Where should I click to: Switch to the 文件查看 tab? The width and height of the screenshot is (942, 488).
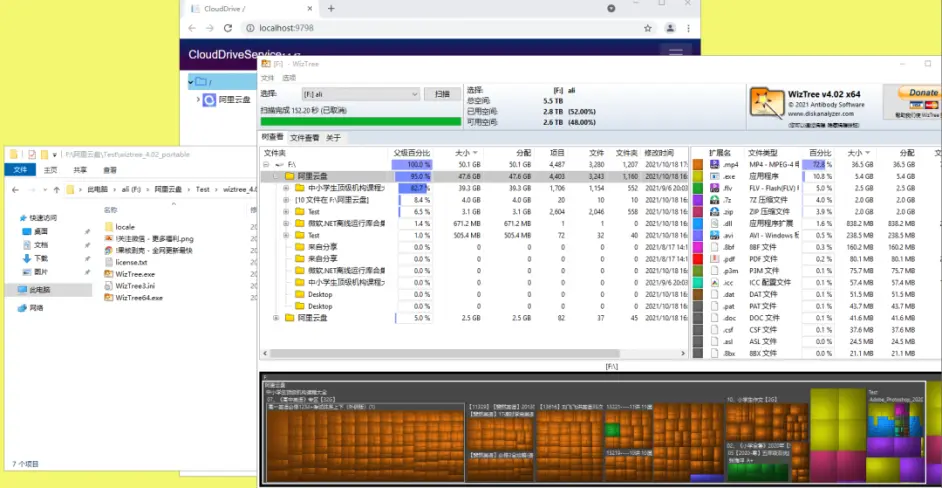(x=305, y=138)
